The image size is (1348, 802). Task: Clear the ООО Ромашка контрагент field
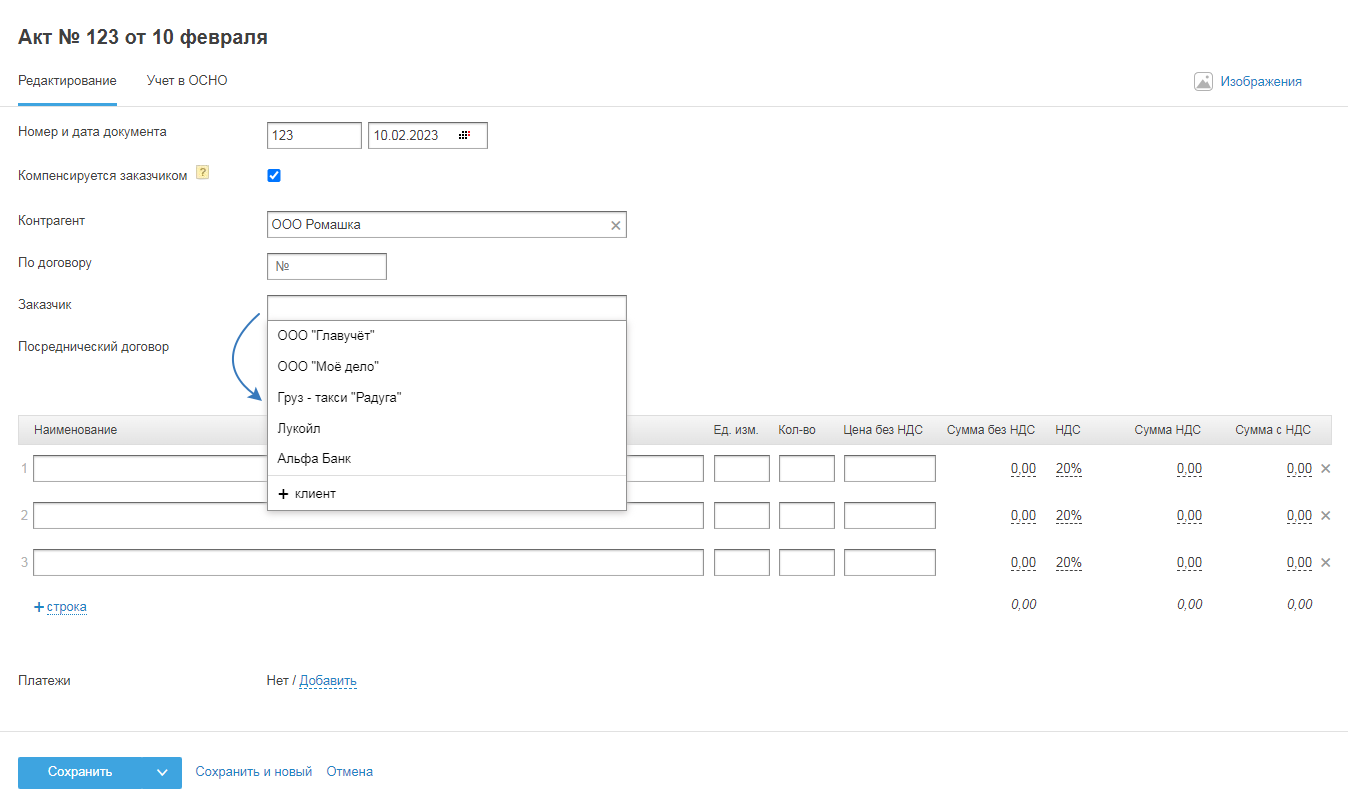616,226
